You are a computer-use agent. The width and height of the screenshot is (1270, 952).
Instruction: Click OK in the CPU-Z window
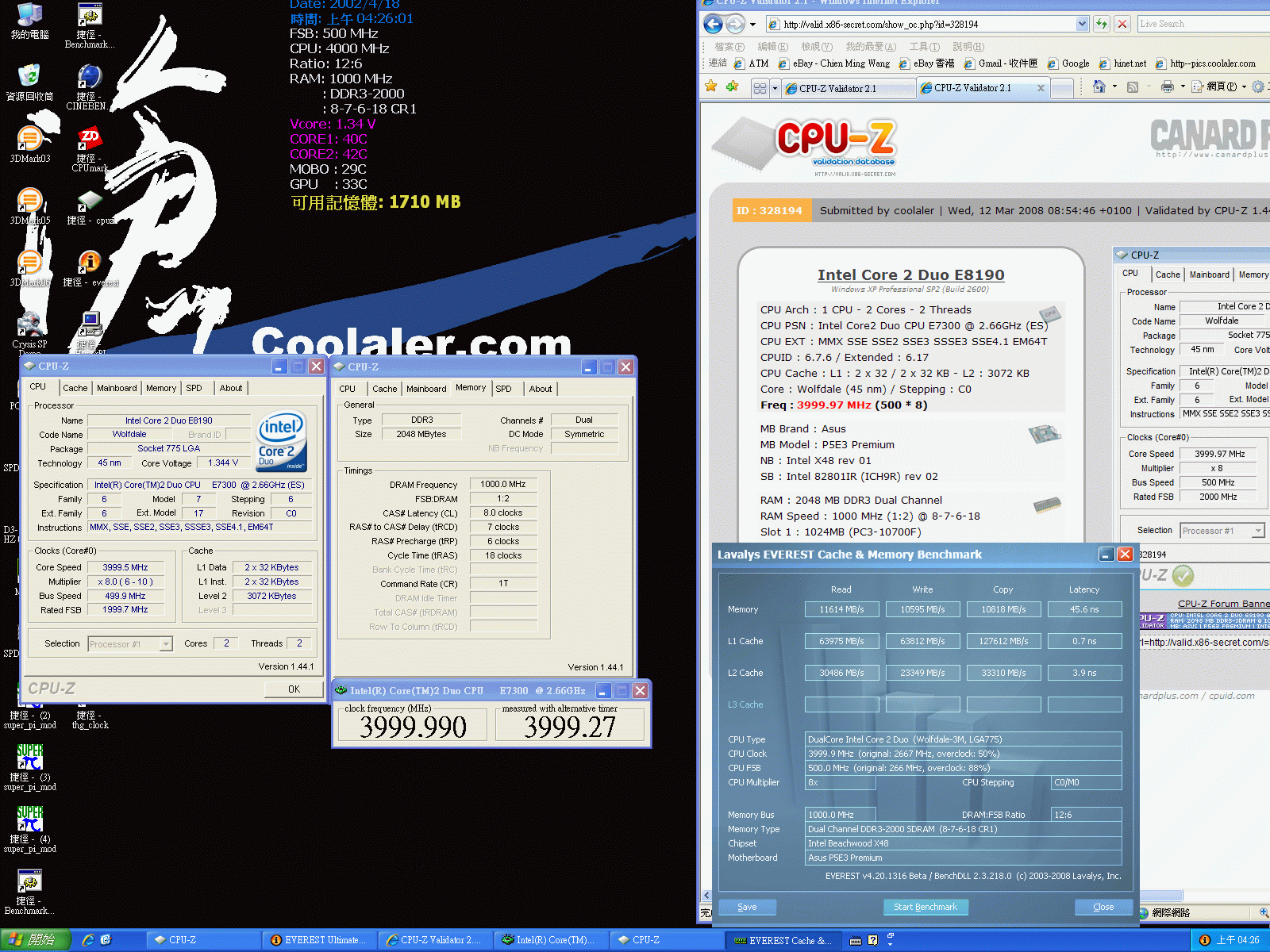click(294, 689)
